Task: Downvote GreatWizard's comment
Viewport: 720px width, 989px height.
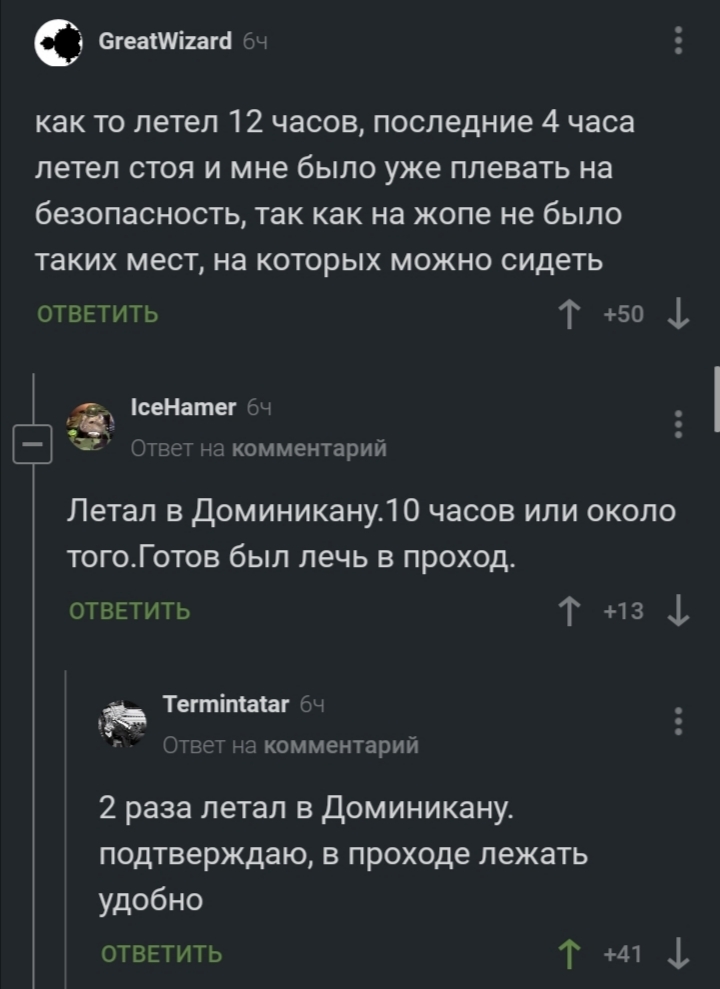Action: click(x=677, y=316)
